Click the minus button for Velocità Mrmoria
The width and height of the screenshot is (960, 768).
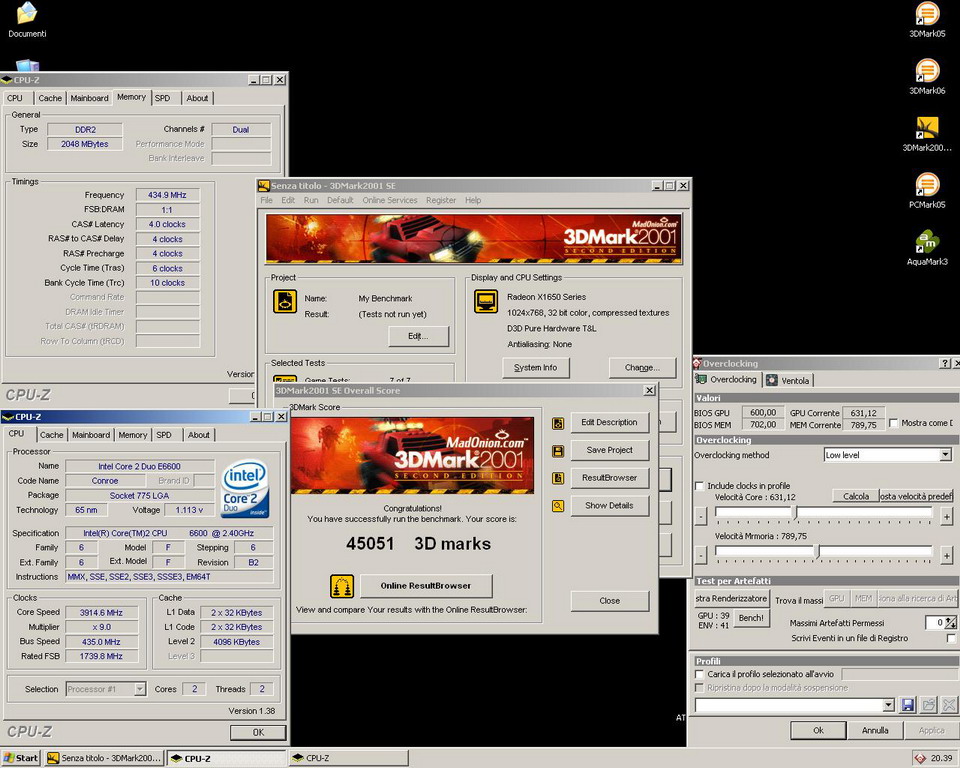701,555
